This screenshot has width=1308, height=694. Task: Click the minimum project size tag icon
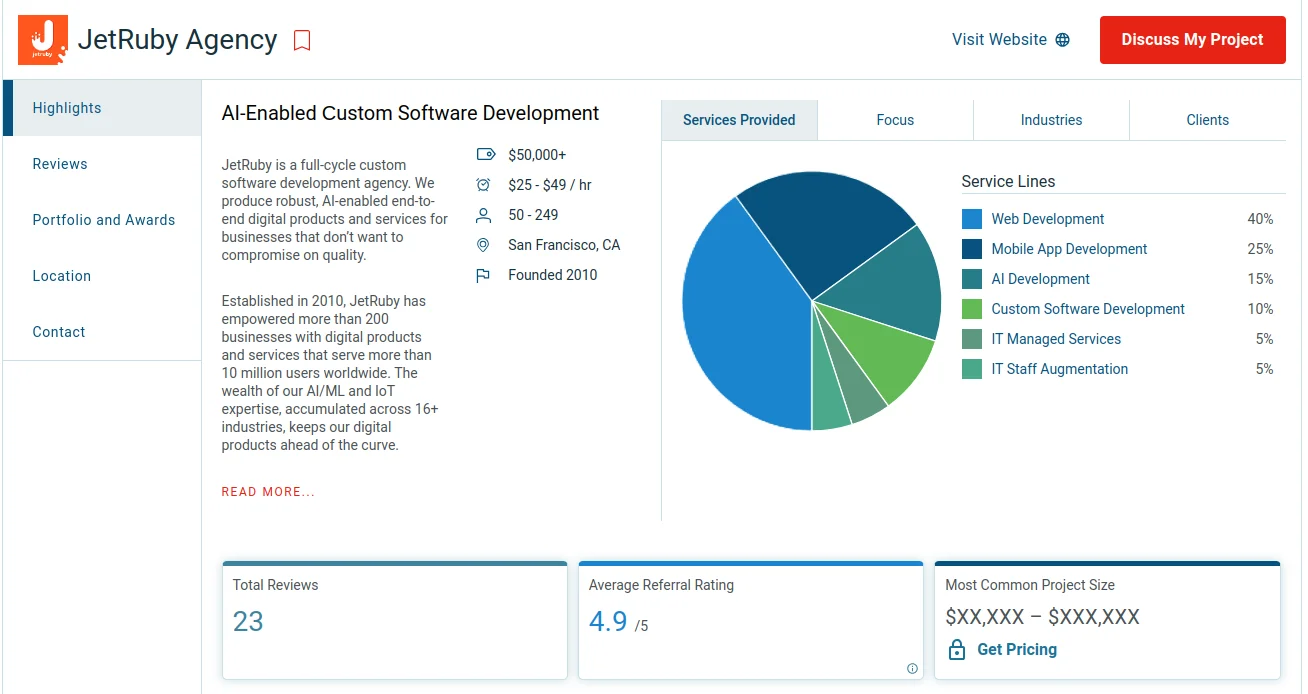click(x=485, y=155)
